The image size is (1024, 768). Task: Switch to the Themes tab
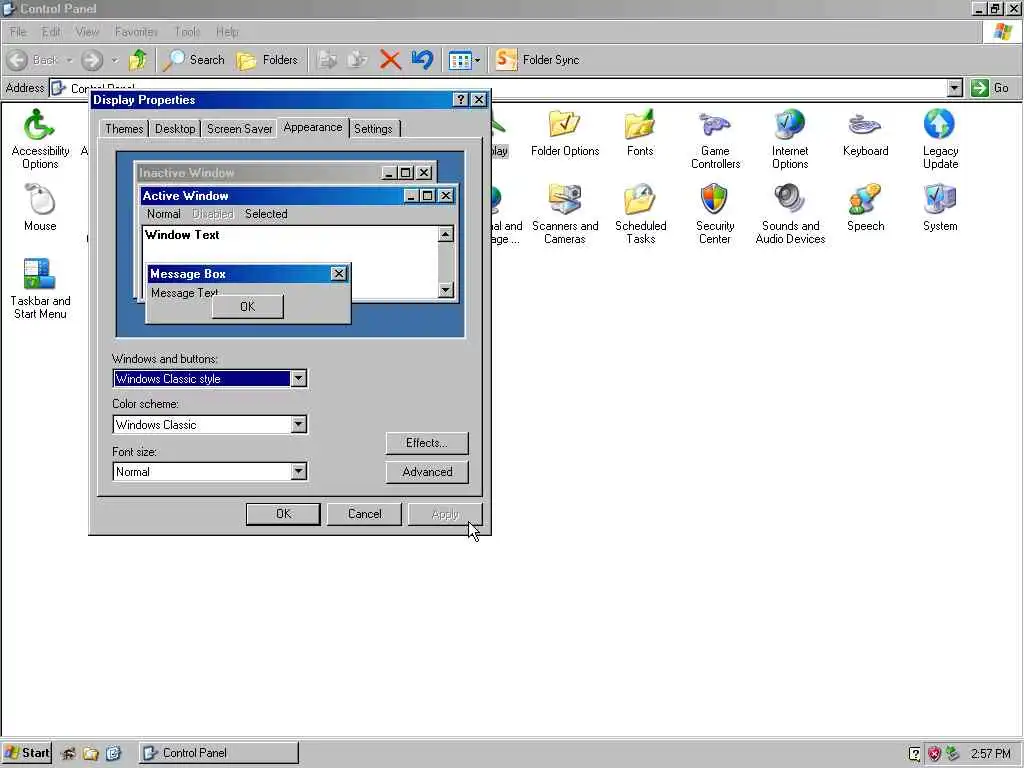pos(124,129)
